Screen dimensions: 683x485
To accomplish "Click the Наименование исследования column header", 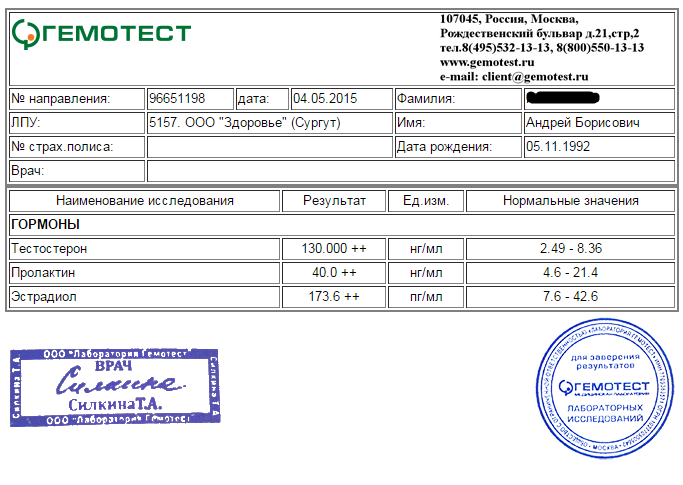I will [x=145, y=201].
